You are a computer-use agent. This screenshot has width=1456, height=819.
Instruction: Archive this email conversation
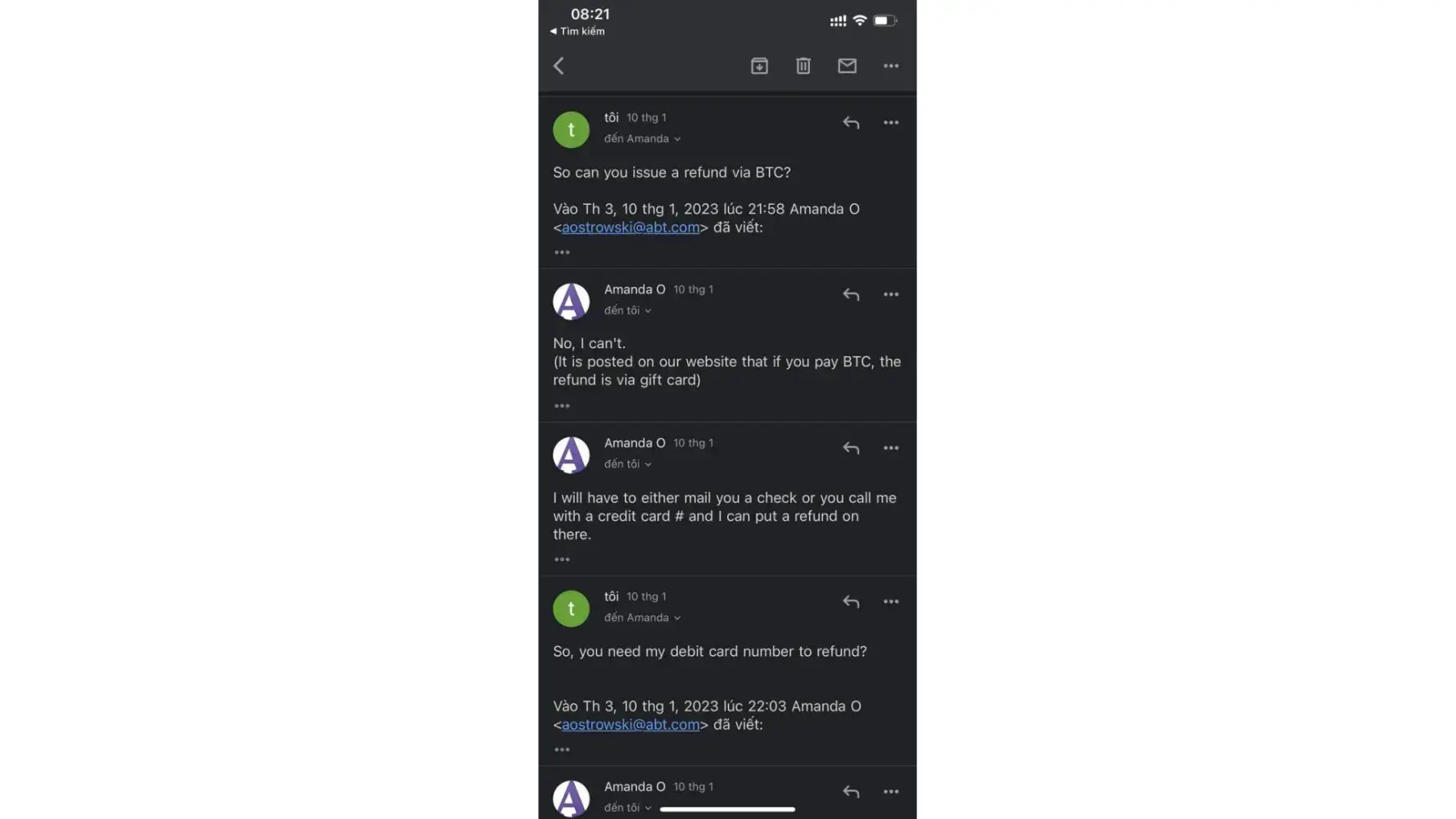(x=759, y=66)
